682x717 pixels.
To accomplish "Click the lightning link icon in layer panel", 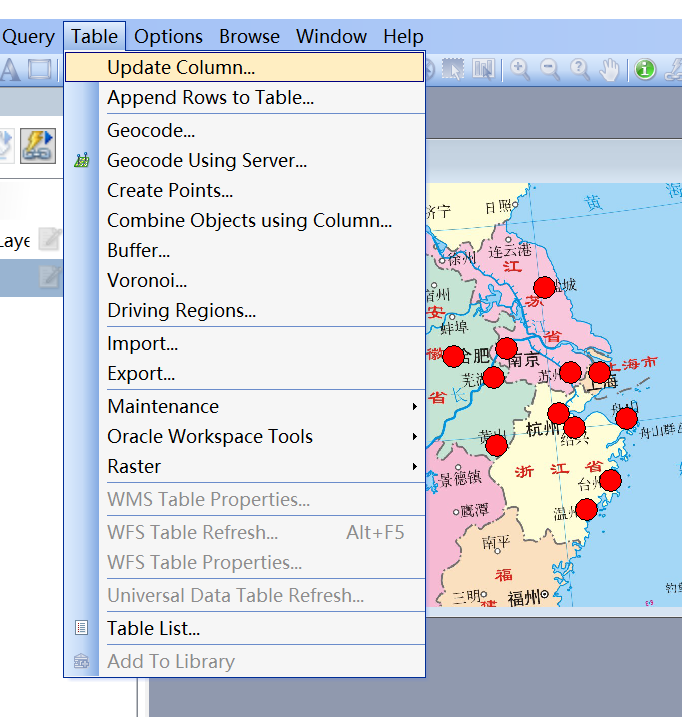I will [37, 145].
